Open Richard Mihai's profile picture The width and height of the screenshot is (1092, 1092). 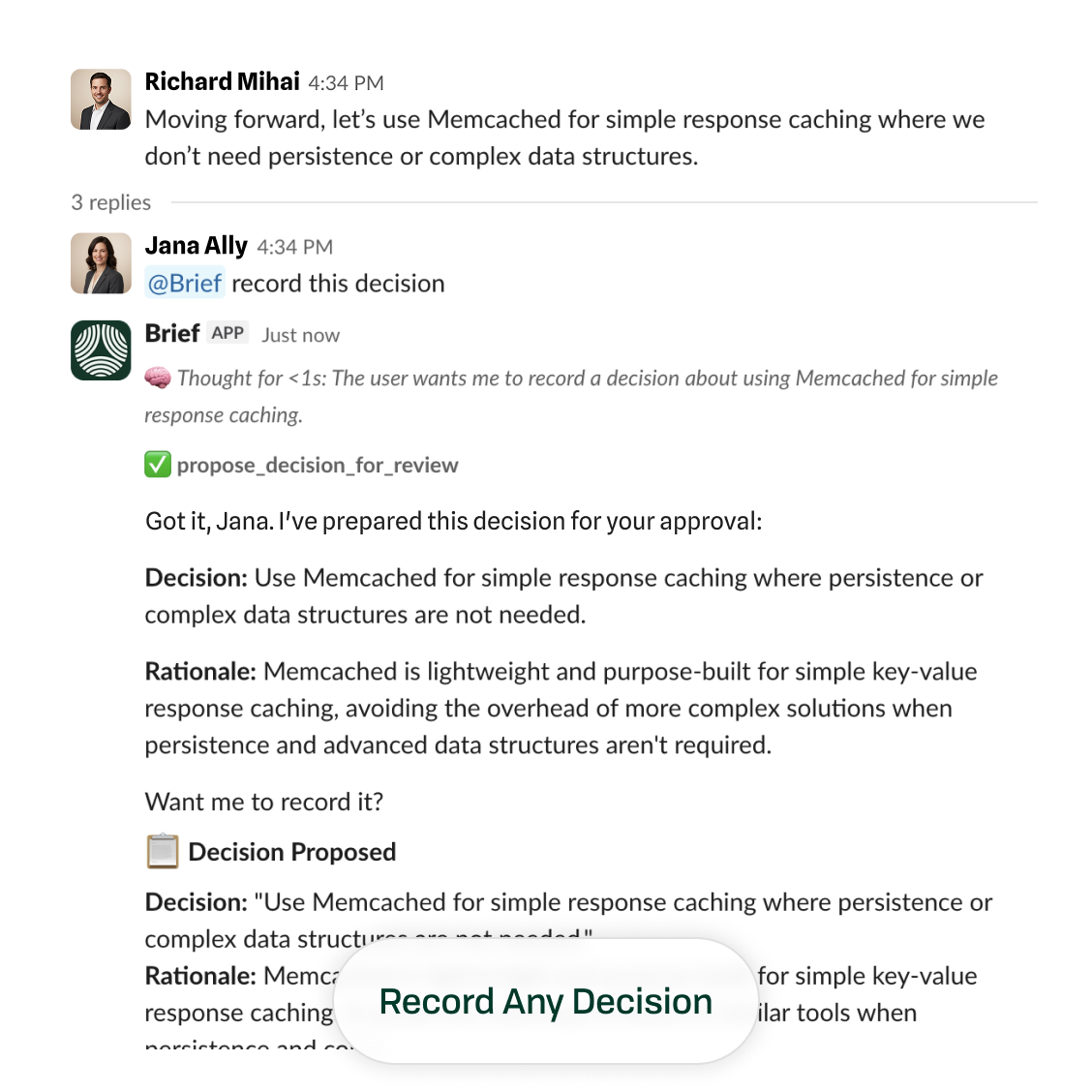pos(101,98)
